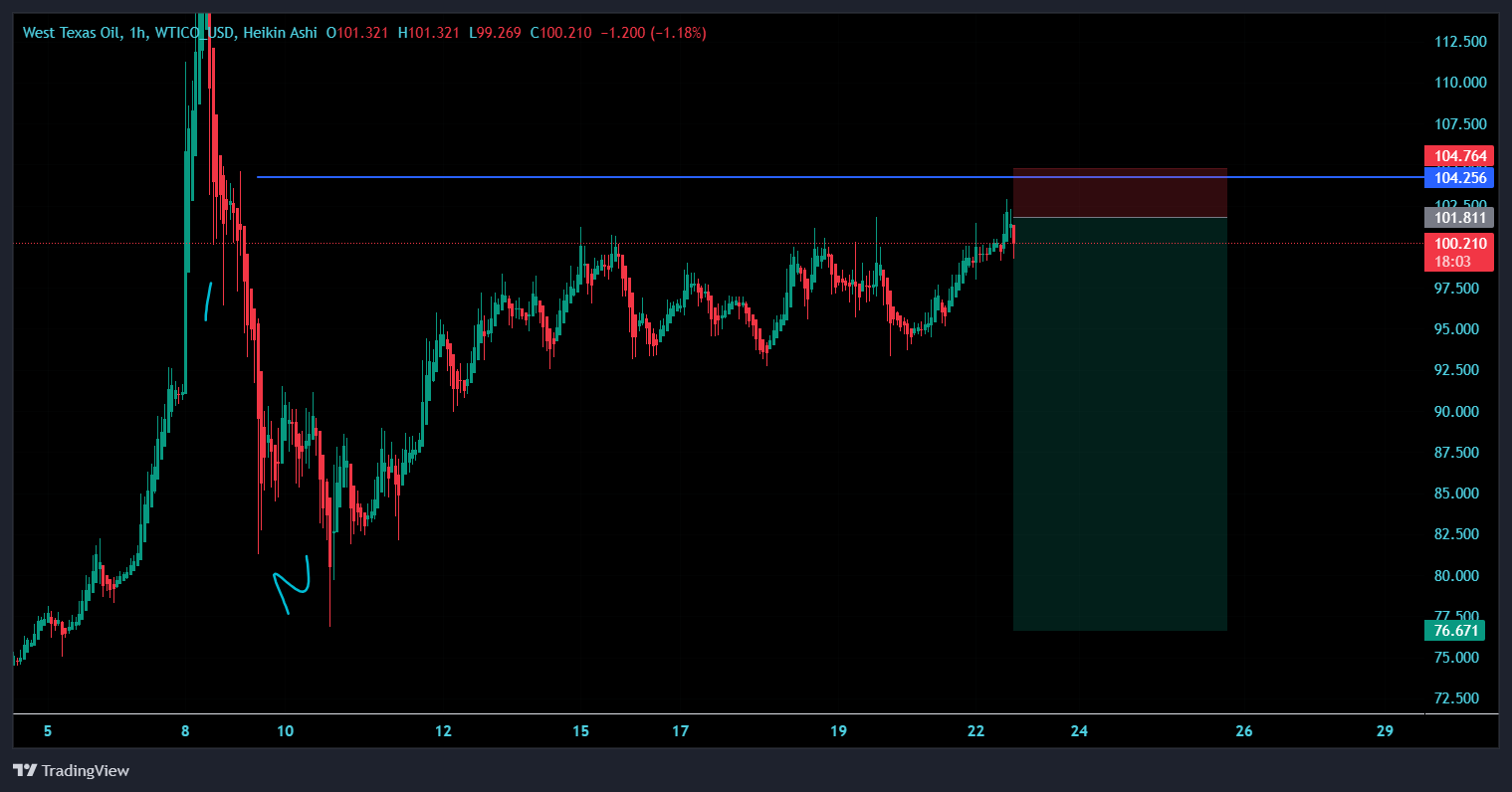Viewport: 1512px width, 792px height.
Task: Select the green profit zone of the short position
Action: click(1120, 424)
